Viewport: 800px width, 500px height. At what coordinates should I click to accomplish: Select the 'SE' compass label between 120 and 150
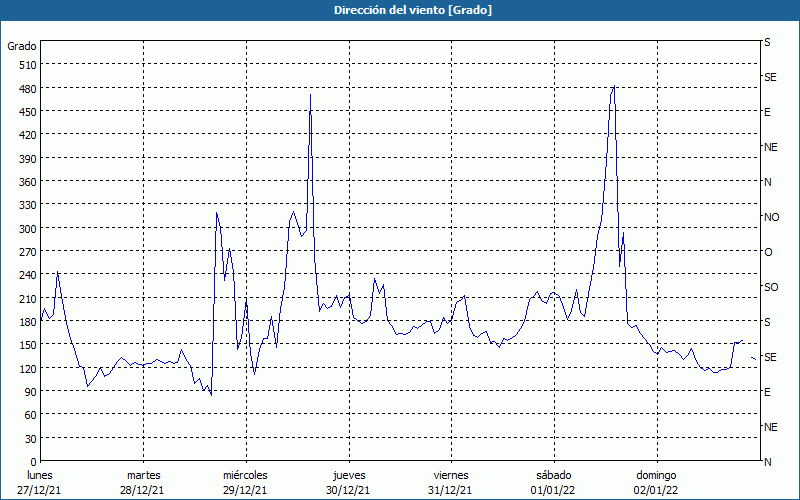coord(770,357)
